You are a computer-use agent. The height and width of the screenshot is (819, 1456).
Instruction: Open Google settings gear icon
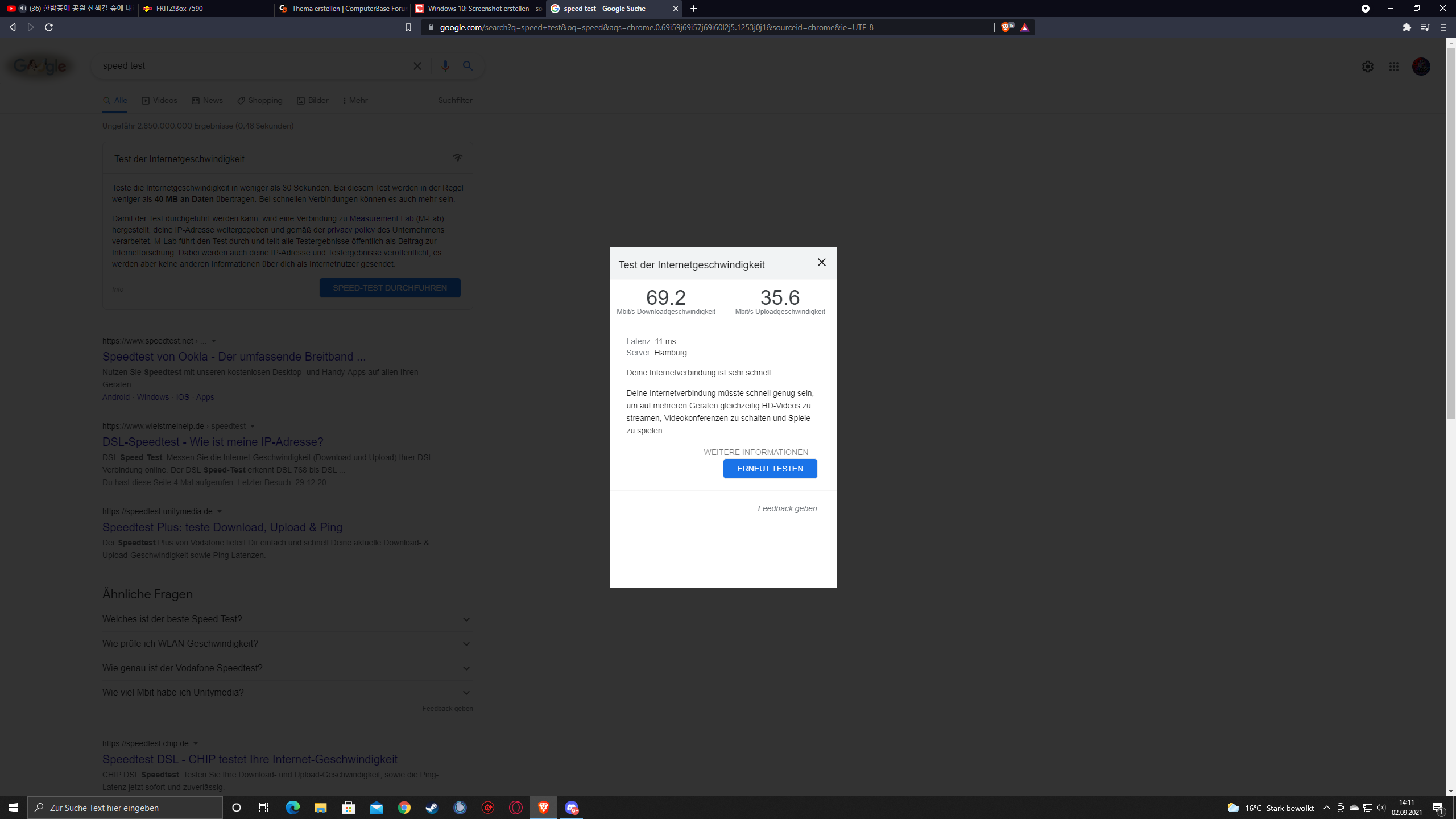1367,67
